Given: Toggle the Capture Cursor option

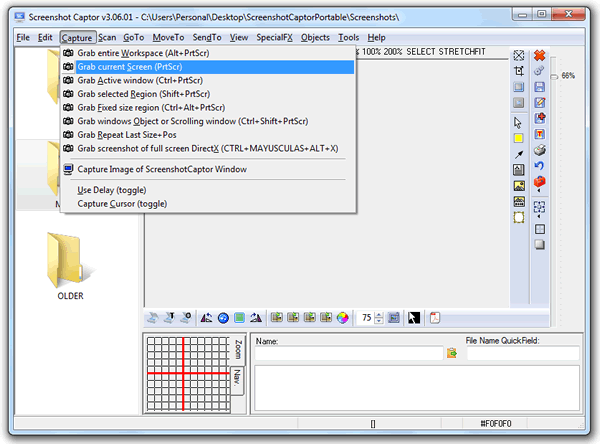Looking at the screenshot, I should tap(122, 204).
